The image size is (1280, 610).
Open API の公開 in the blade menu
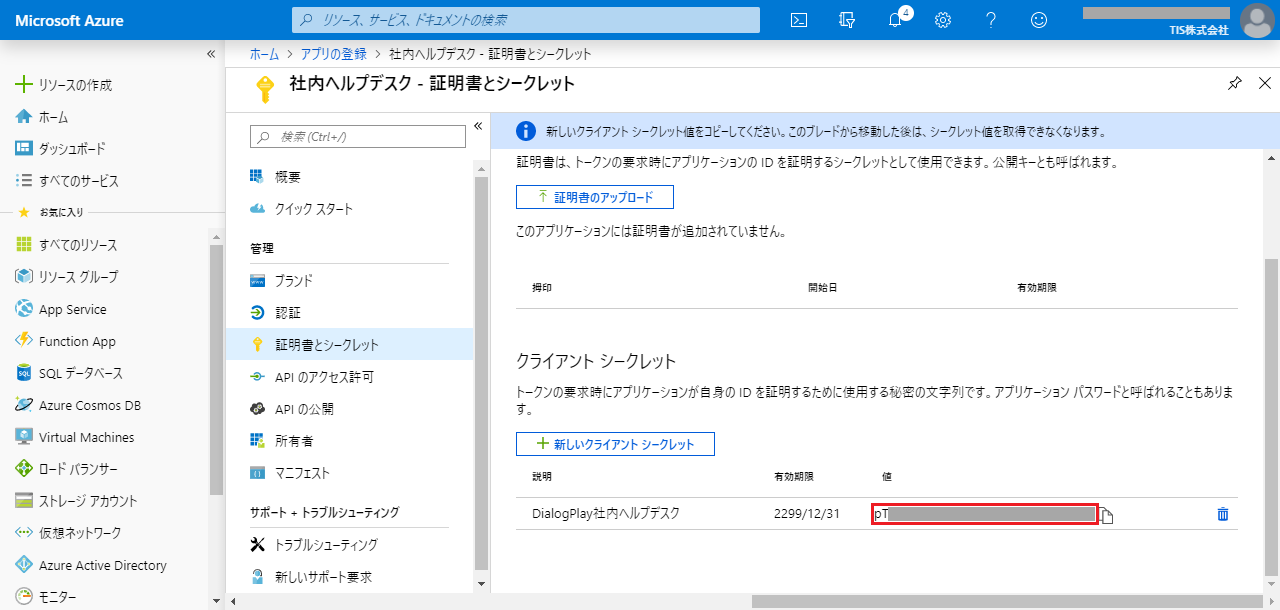click(291, 409)
